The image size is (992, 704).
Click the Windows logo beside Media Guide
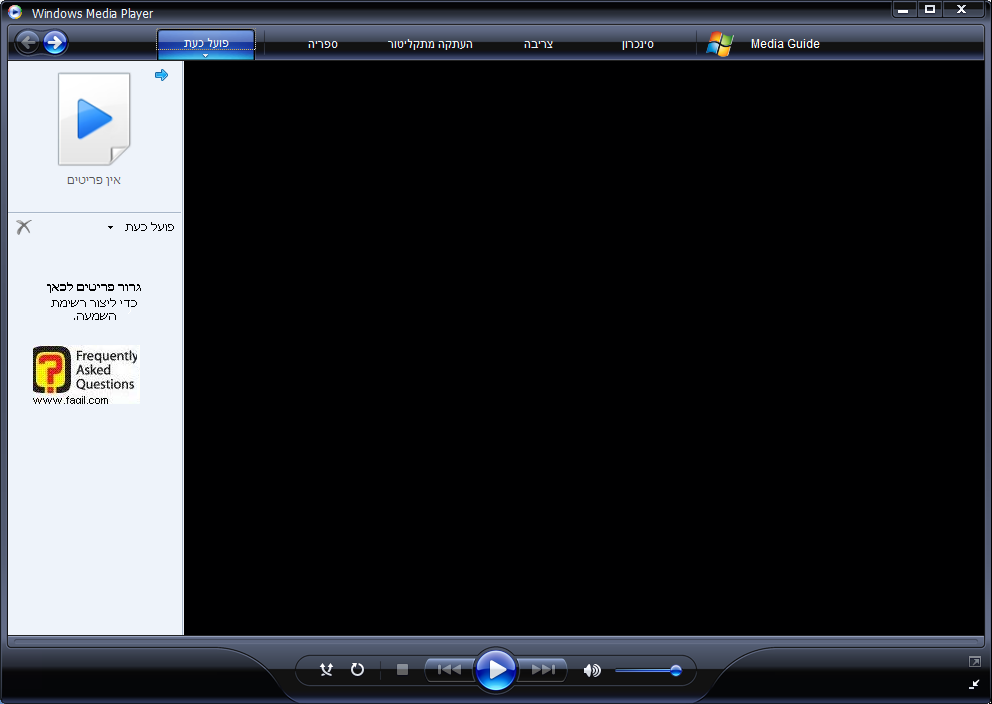(x=719, y=44)
